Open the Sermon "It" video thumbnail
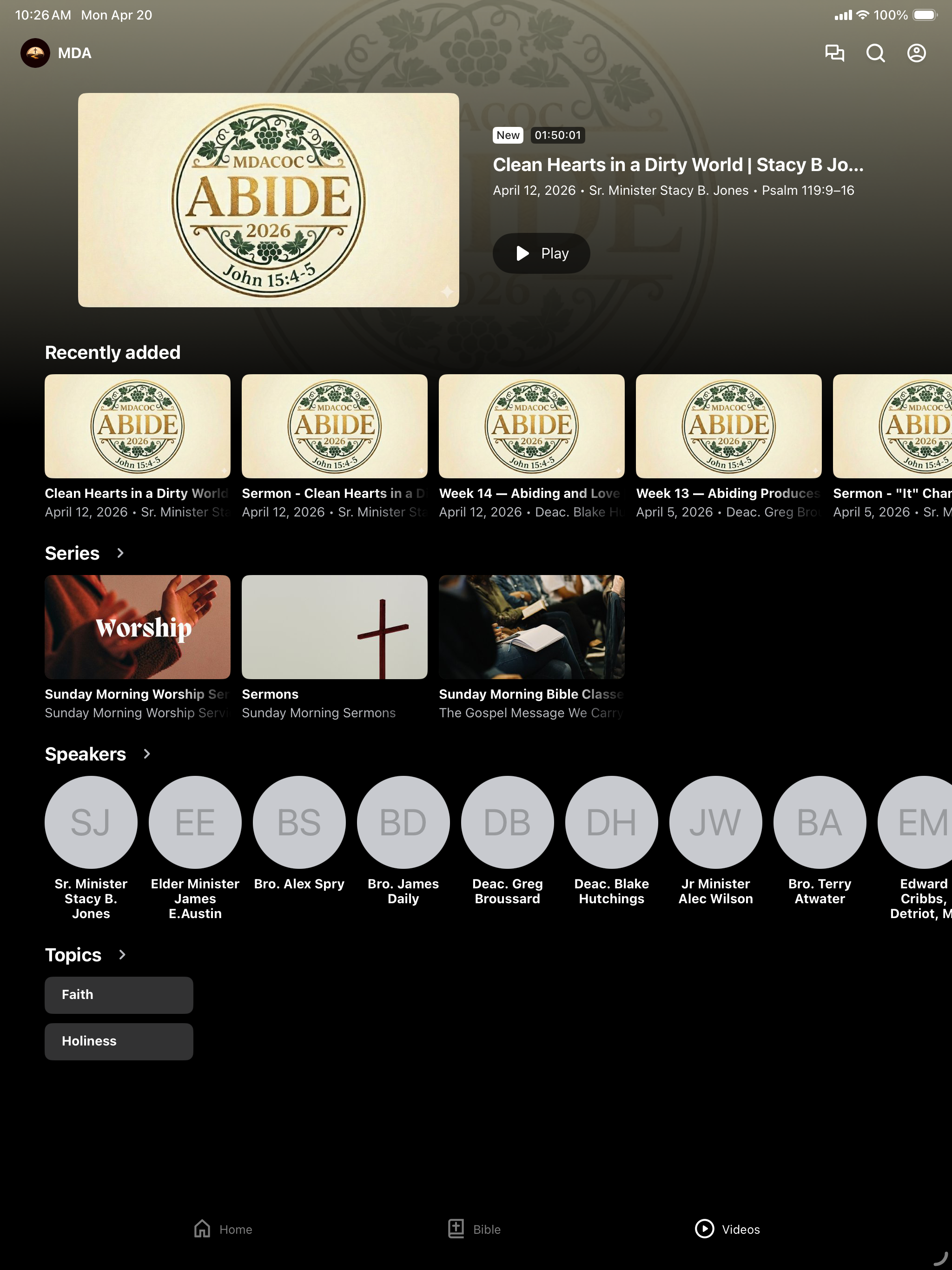Screen dimensions: 952x1270 click(893, 426)
